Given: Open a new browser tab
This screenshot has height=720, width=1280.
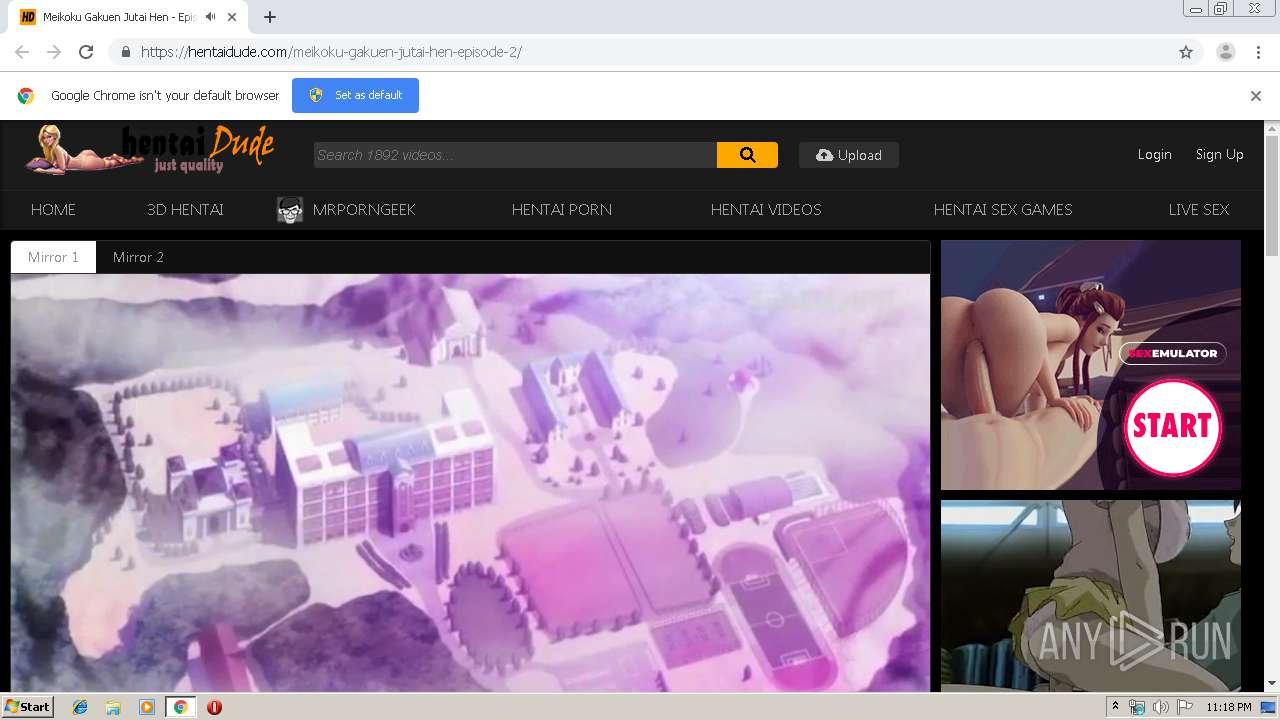Looking at the screenshot, I should point(269,17).
